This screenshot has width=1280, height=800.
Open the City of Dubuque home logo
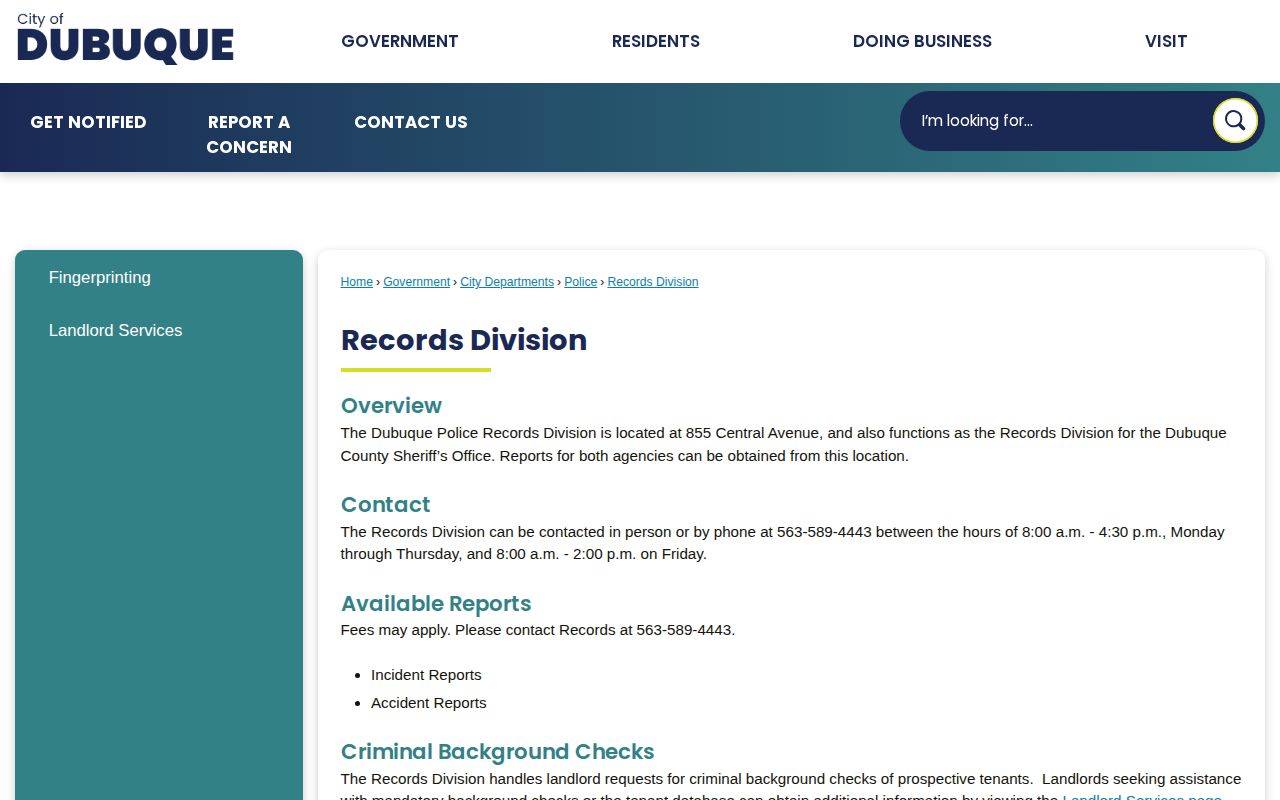pos(125,39)
